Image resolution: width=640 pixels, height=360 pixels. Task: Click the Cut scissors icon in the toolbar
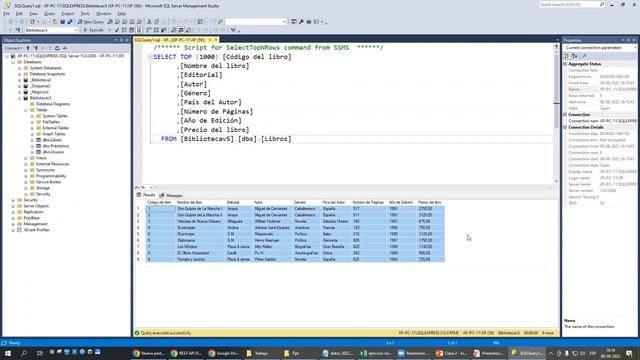coord(149,22)
